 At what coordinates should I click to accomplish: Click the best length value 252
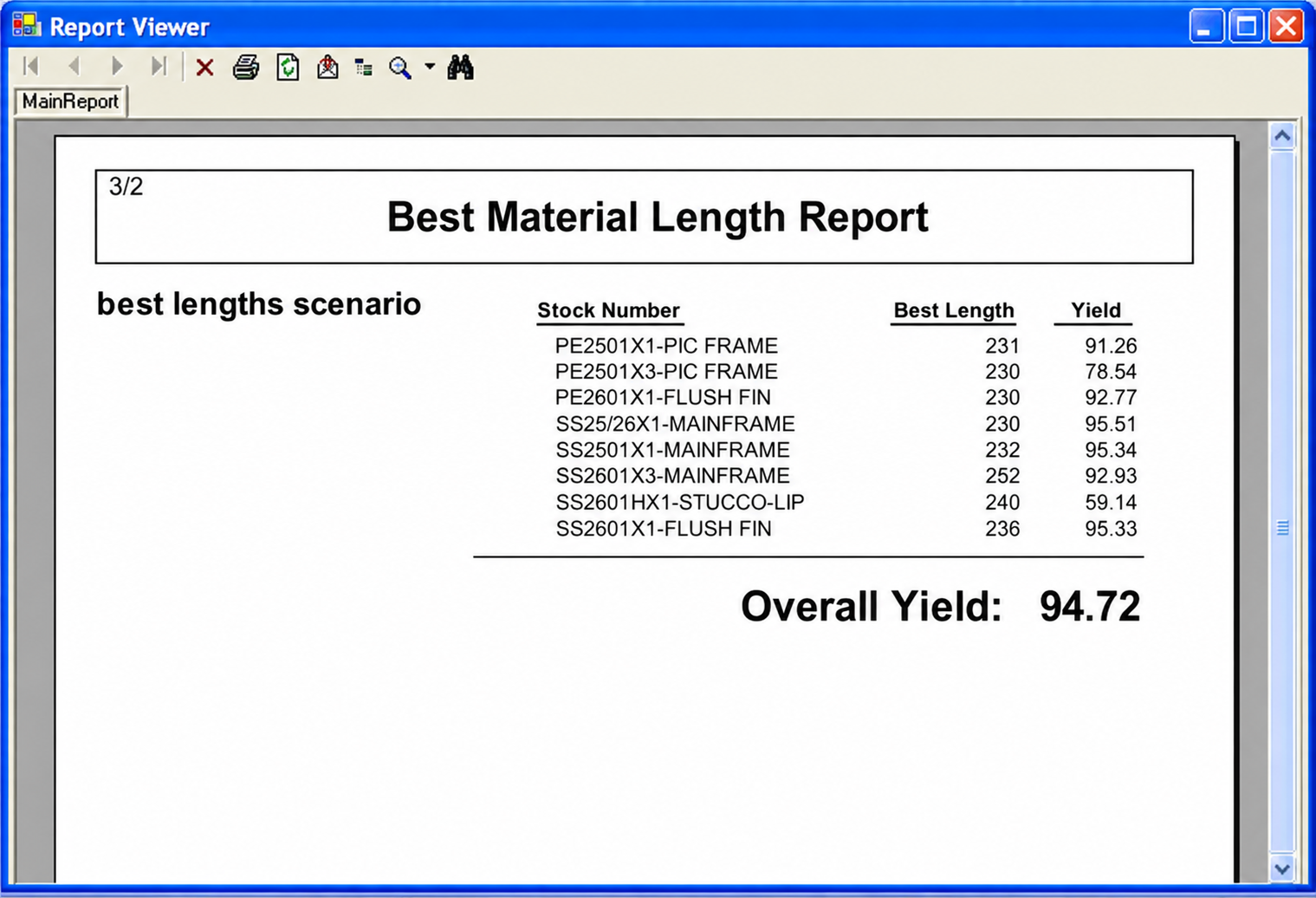point(1002,476)
